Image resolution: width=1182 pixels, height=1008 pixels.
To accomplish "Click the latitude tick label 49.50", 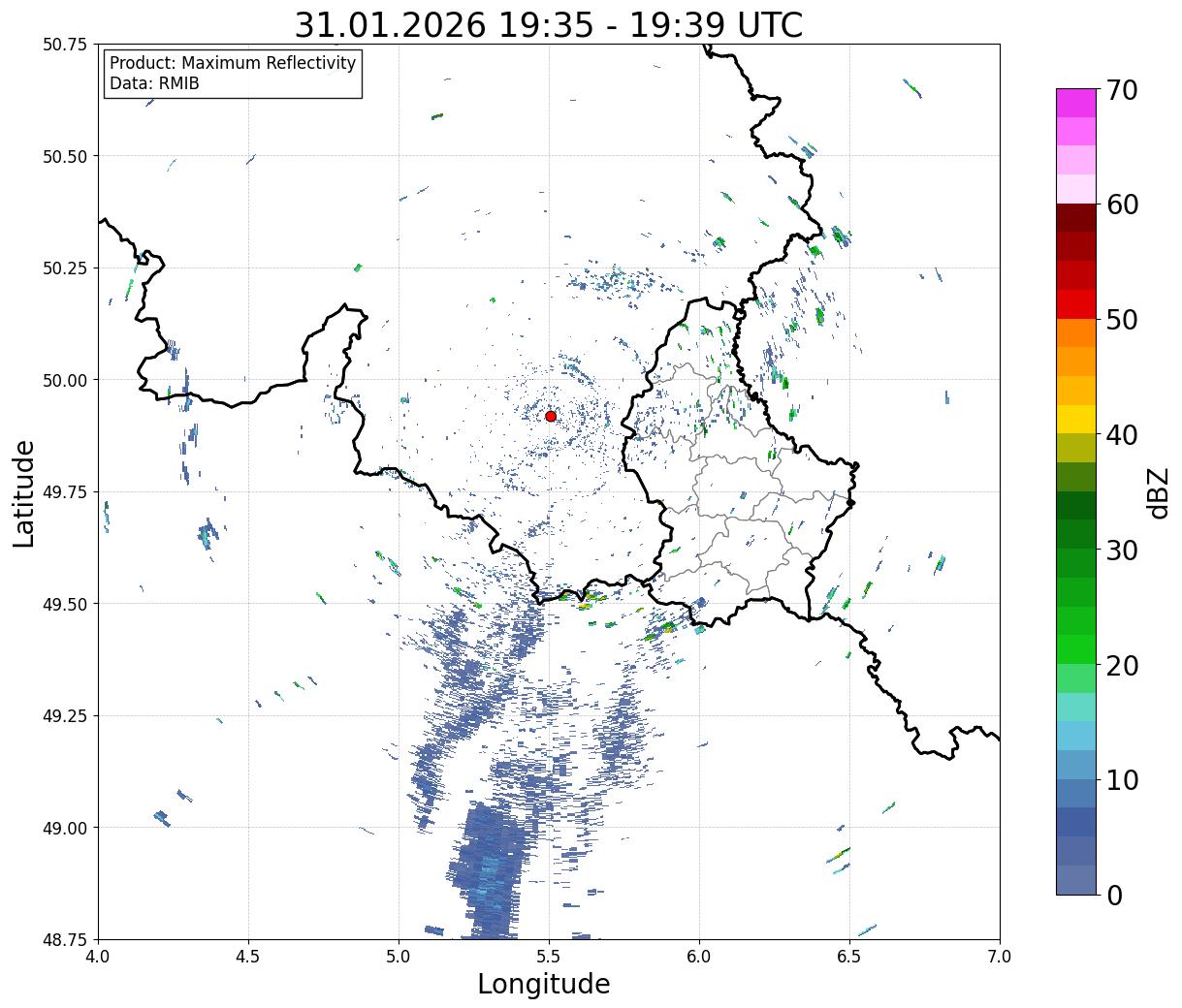I will click(x=64, y=604).
